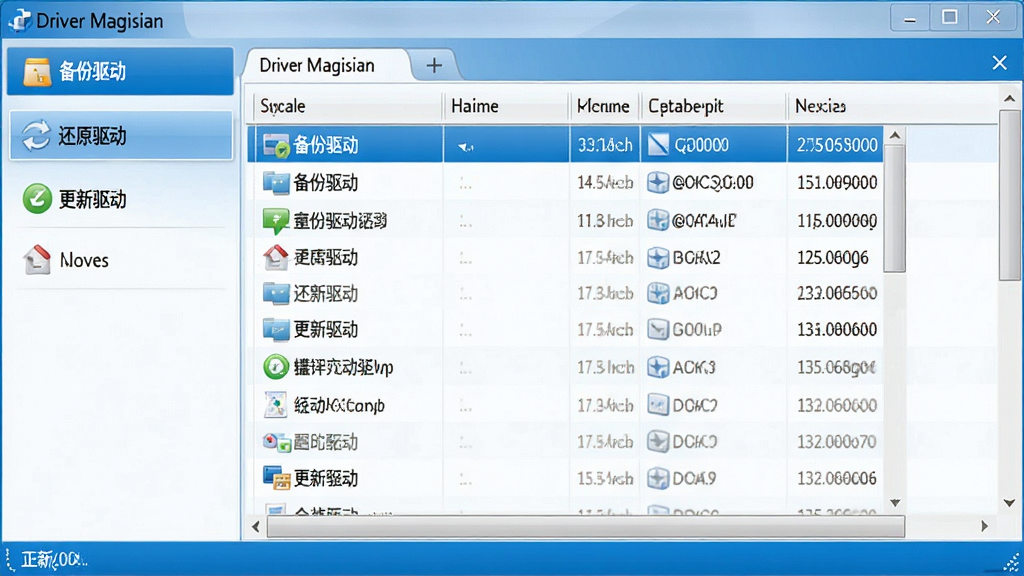The width and height of the screenshot is (1024, 576).
Task: Click the folder icon in the 151.009000 row
Action: tap(276, 183)
